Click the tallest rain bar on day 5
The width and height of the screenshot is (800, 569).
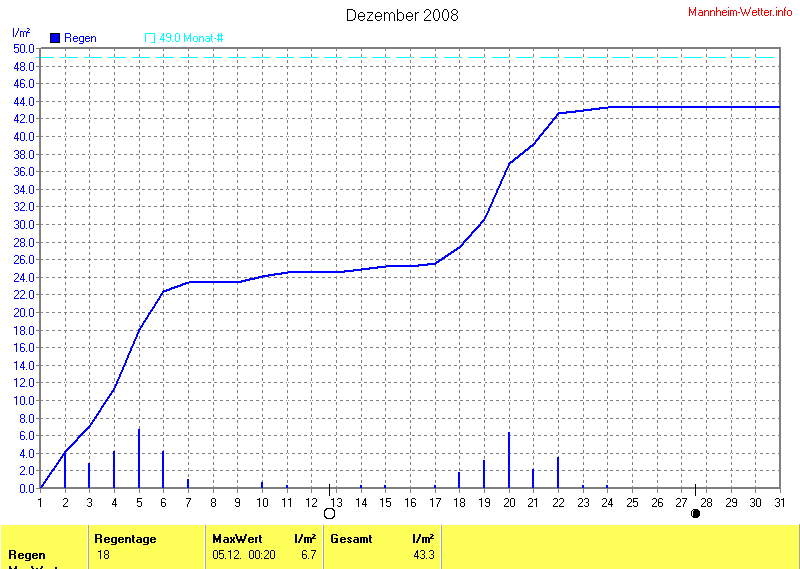coord(139,459)
